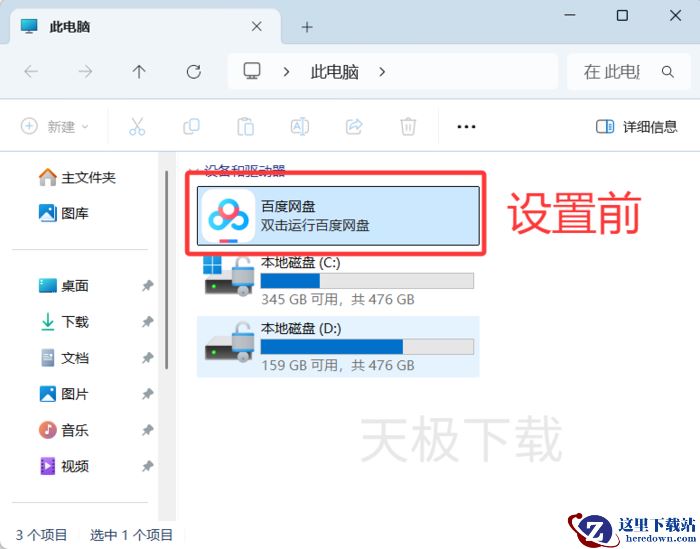Click the Delete trash icon
The width and height of the screenshot is (700, 549).
click(408, 127)
